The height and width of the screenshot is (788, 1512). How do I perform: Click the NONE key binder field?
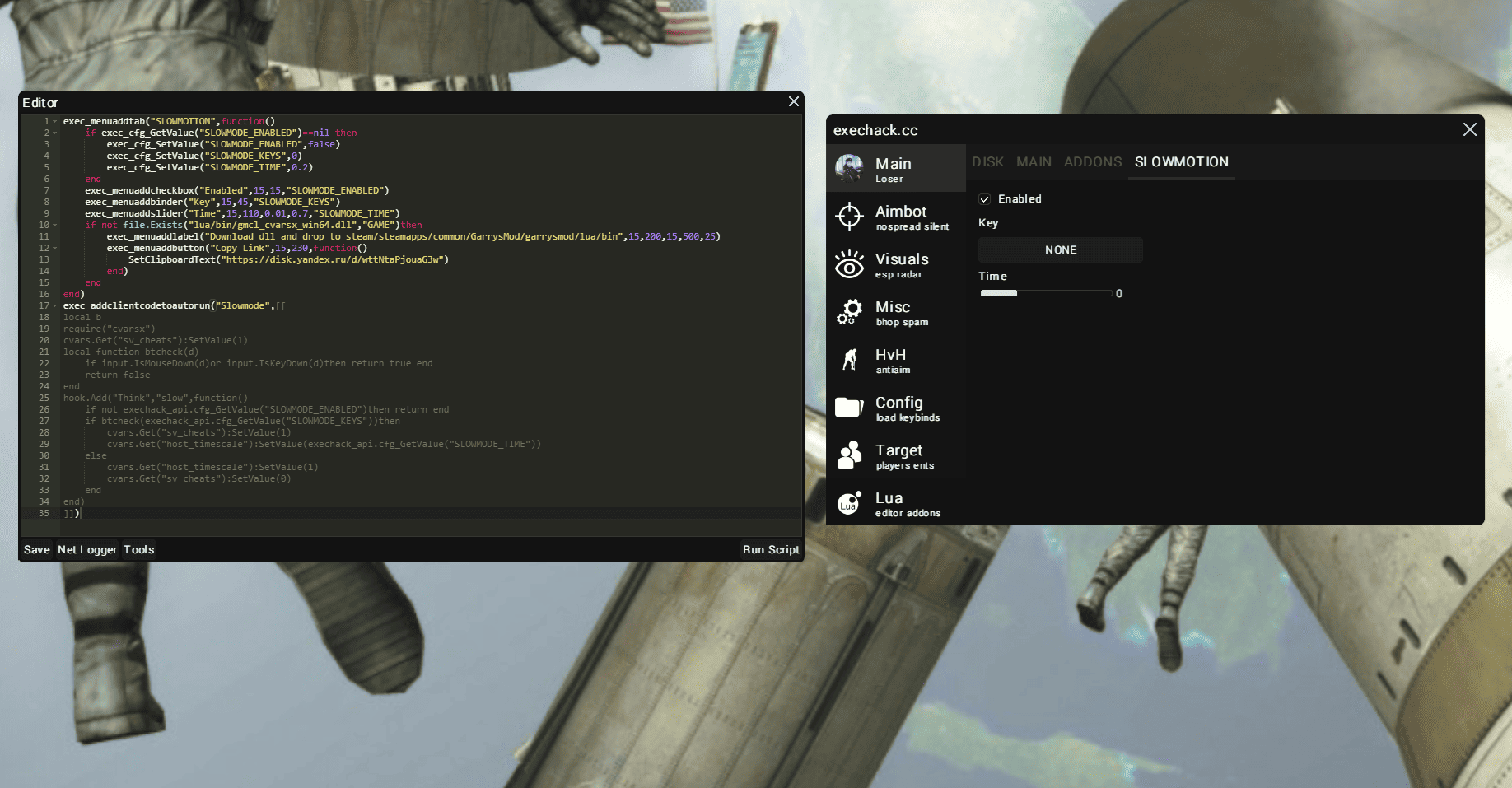click(1060, 250)
